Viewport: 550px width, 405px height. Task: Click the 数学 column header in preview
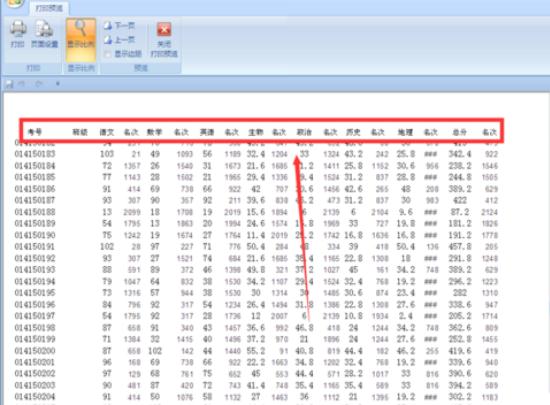(154, 132)
